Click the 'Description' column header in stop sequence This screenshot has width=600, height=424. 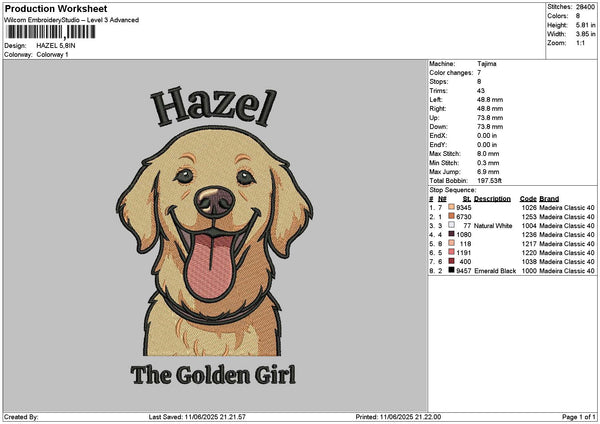coord(492,198)
